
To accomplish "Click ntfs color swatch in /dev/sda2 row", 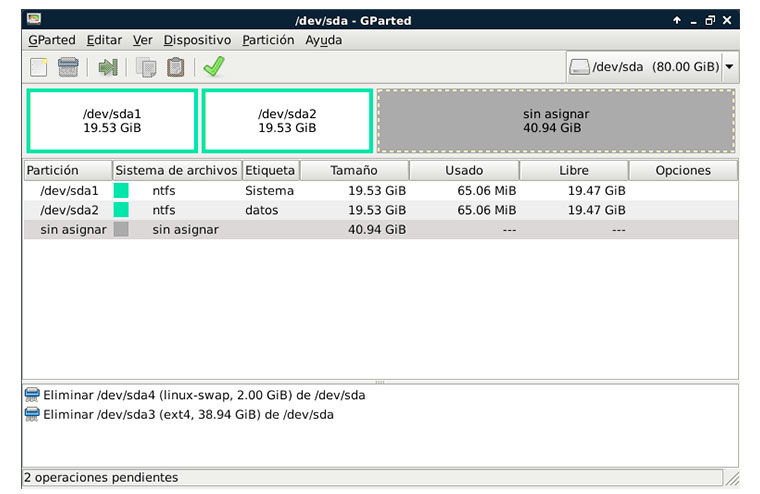I will click(121, 210).
